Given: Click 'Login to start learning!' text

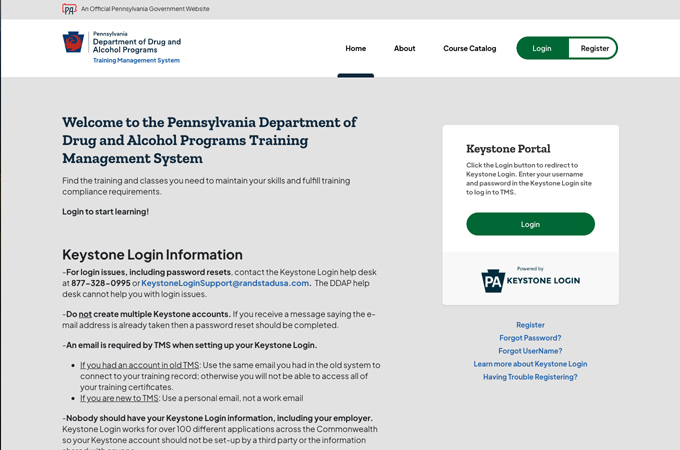Looking at the screenshot, I should click(105, 212).
